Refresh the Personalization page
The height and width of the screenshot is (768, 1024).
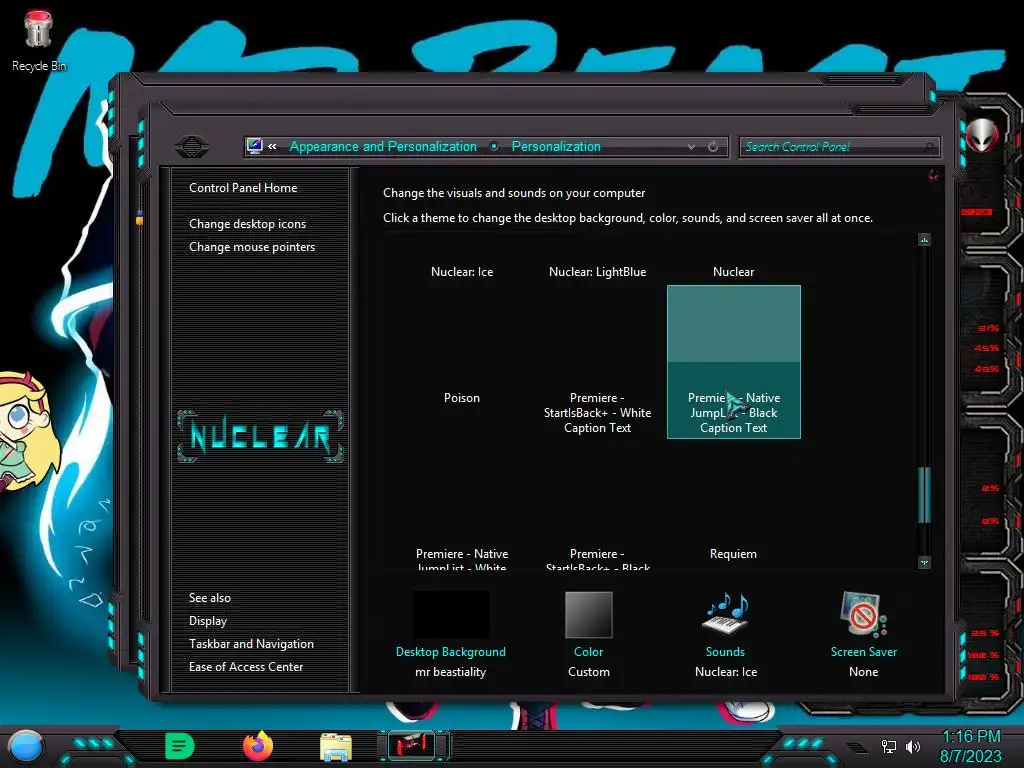pos(713,147)
